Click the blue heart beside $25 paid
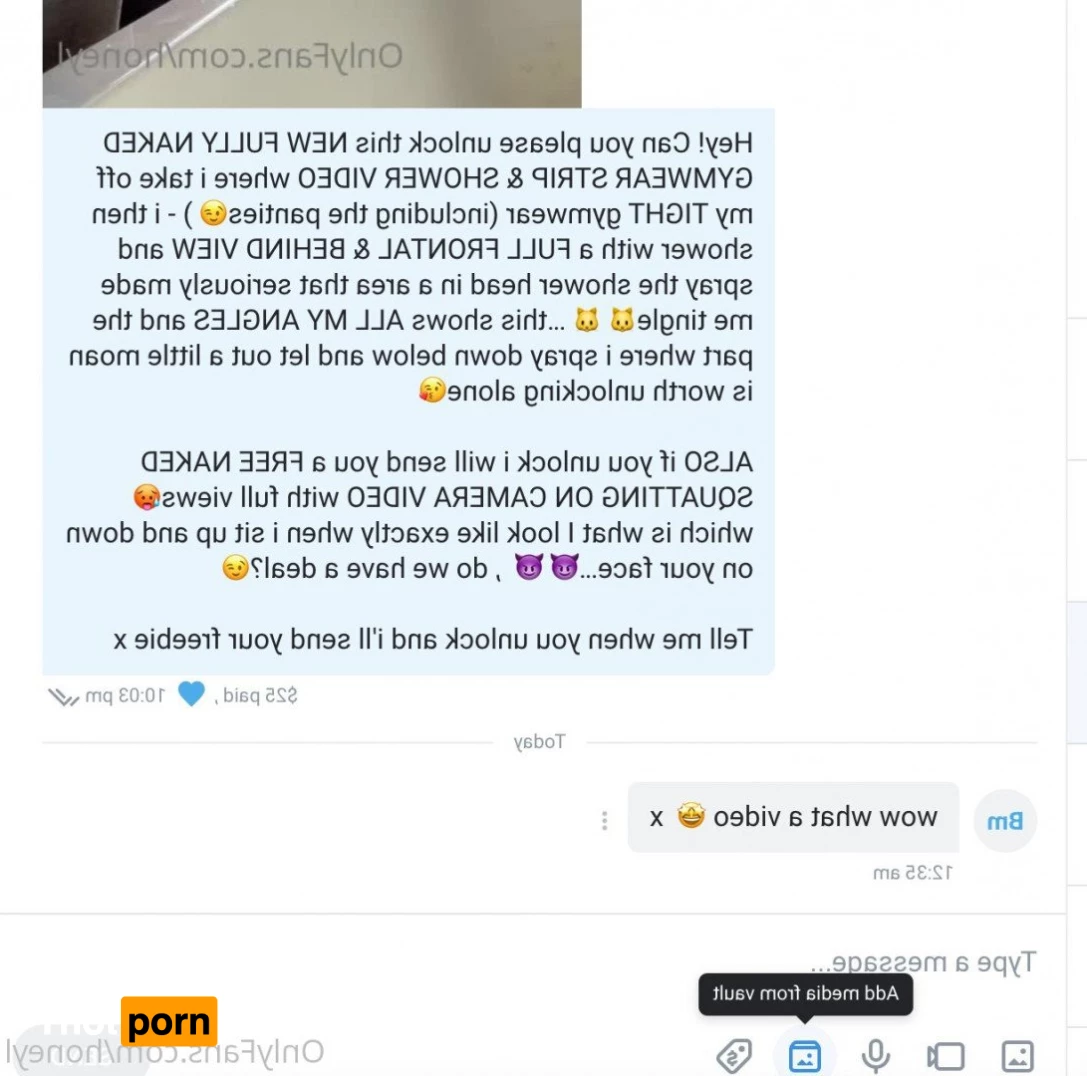 [x=191, y=694]
